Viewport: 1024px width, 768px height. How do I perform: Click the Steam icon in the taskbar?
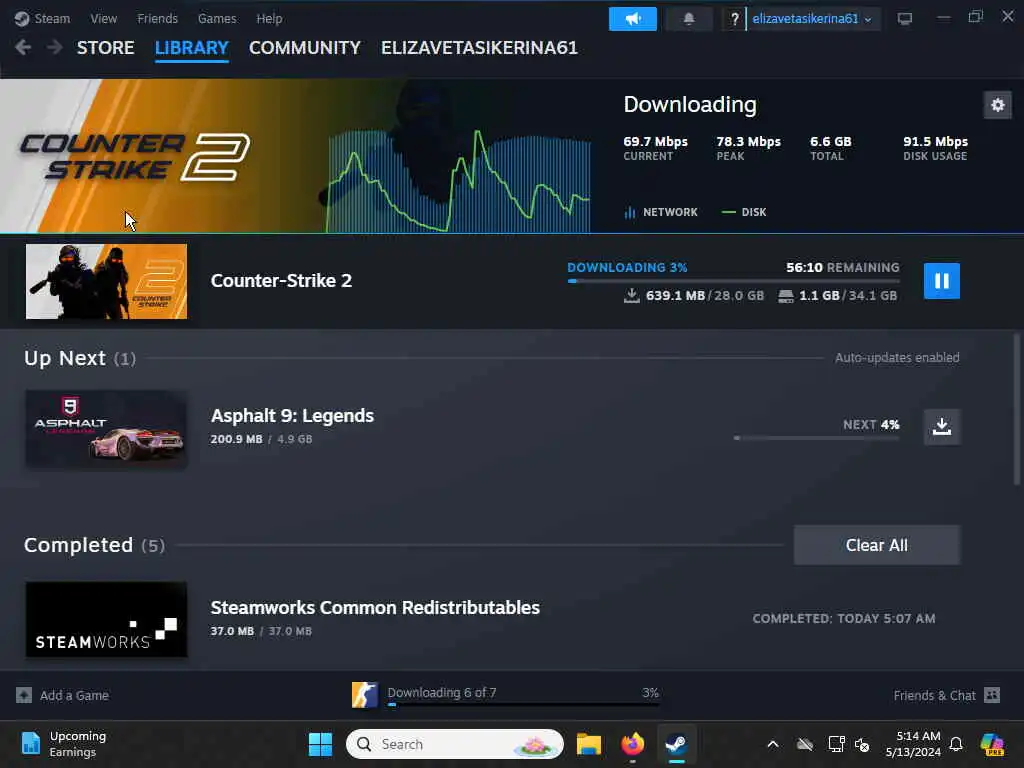pos(676,744)
